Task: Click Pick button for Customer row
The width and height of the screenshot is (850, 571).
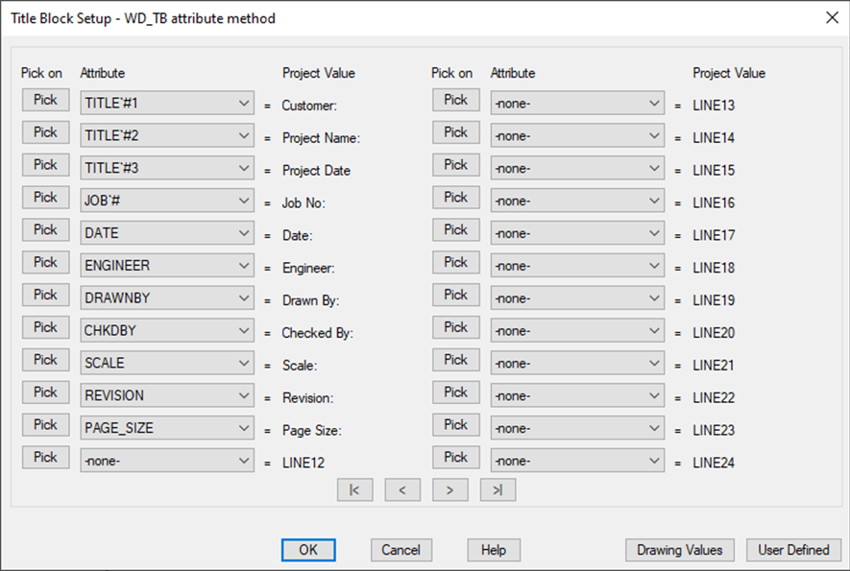Action: coord(46,100)
